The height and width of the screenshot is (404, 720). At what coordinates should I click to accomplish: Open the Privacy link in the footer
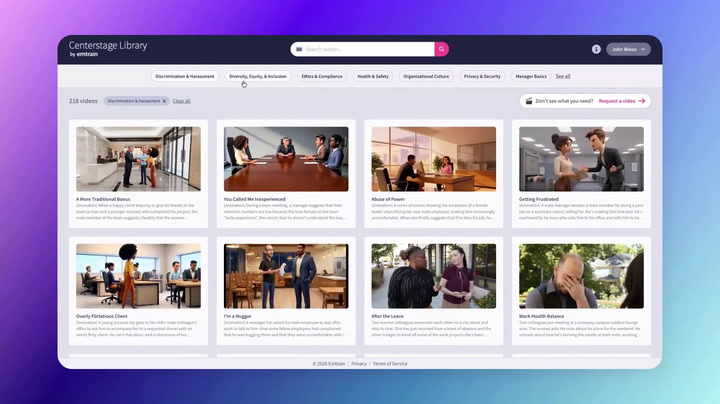coord(359,364)
